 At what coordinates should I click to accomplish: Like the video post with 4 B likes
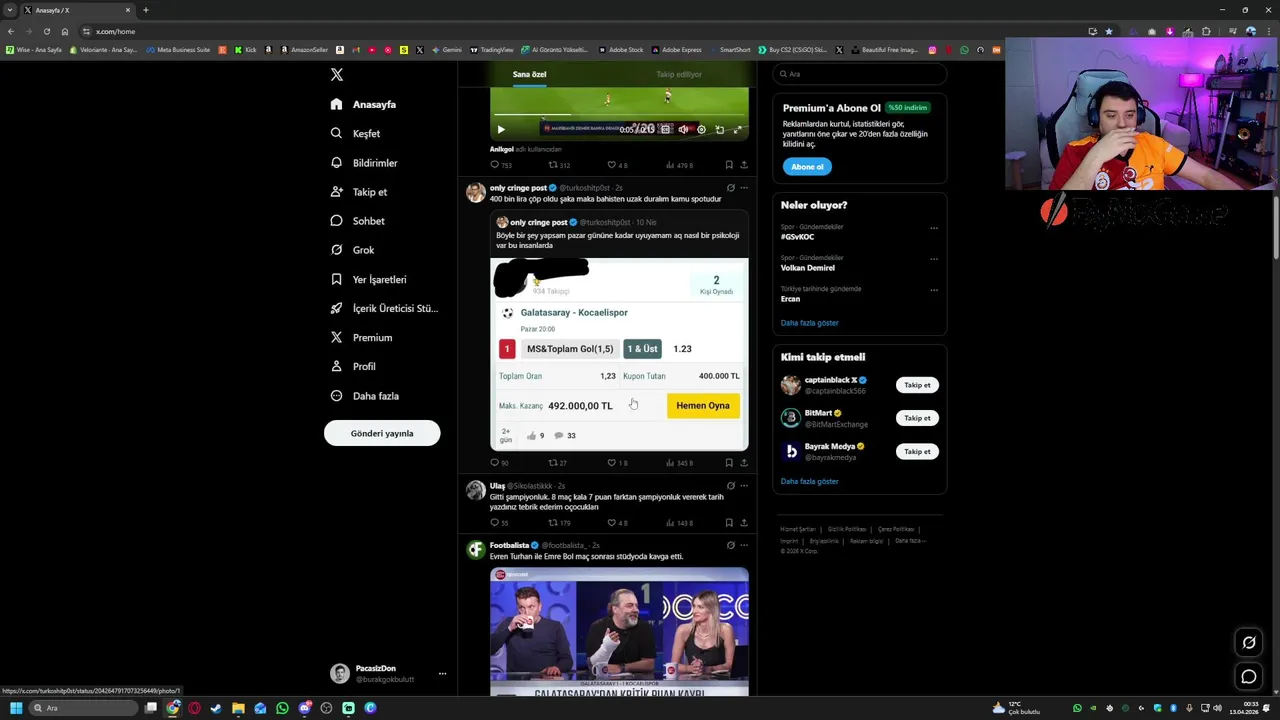pyautogui.click(x=618, y=165)
